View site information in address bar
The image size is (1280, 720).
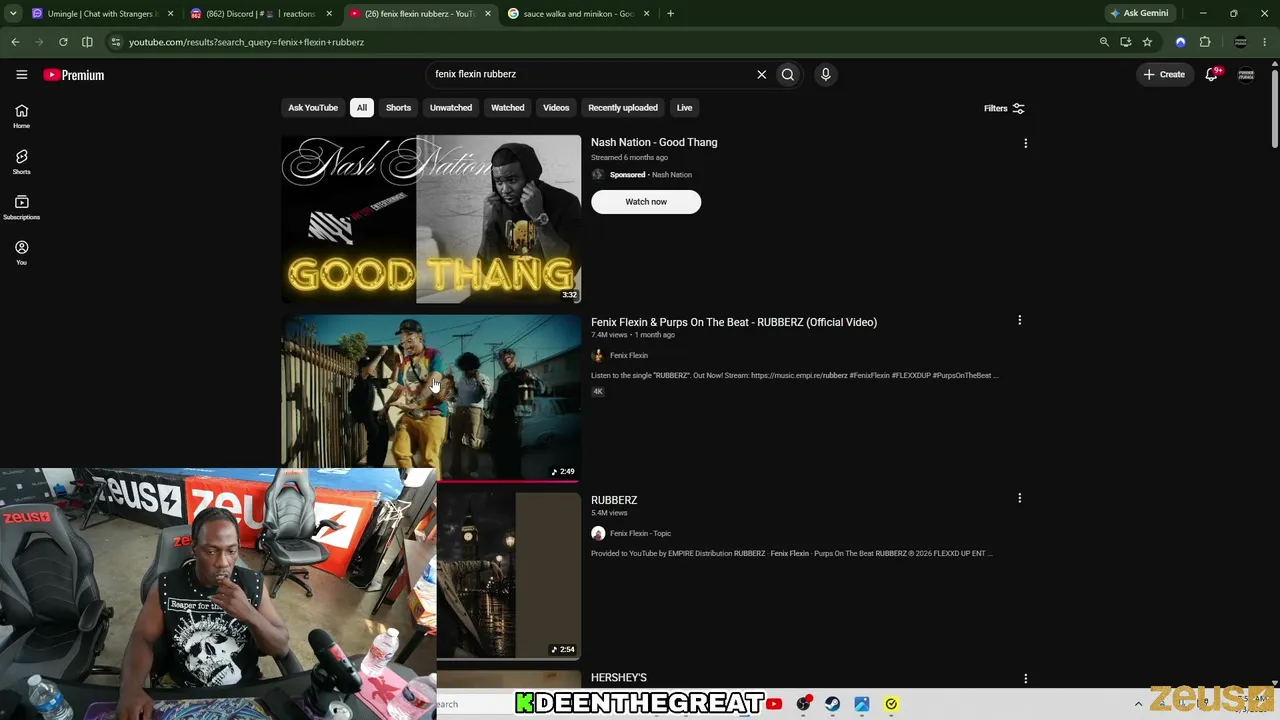click(115, 42)
